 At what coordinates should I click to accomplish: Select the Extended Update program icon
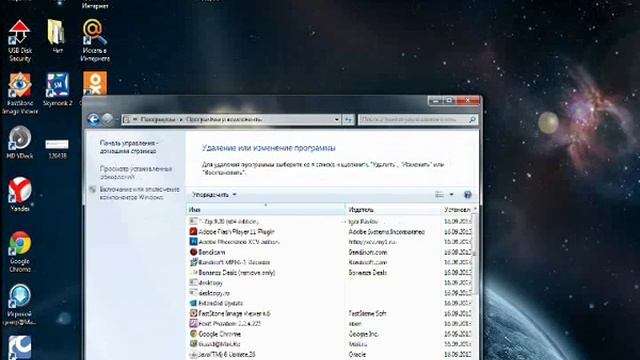pos(193,303)
